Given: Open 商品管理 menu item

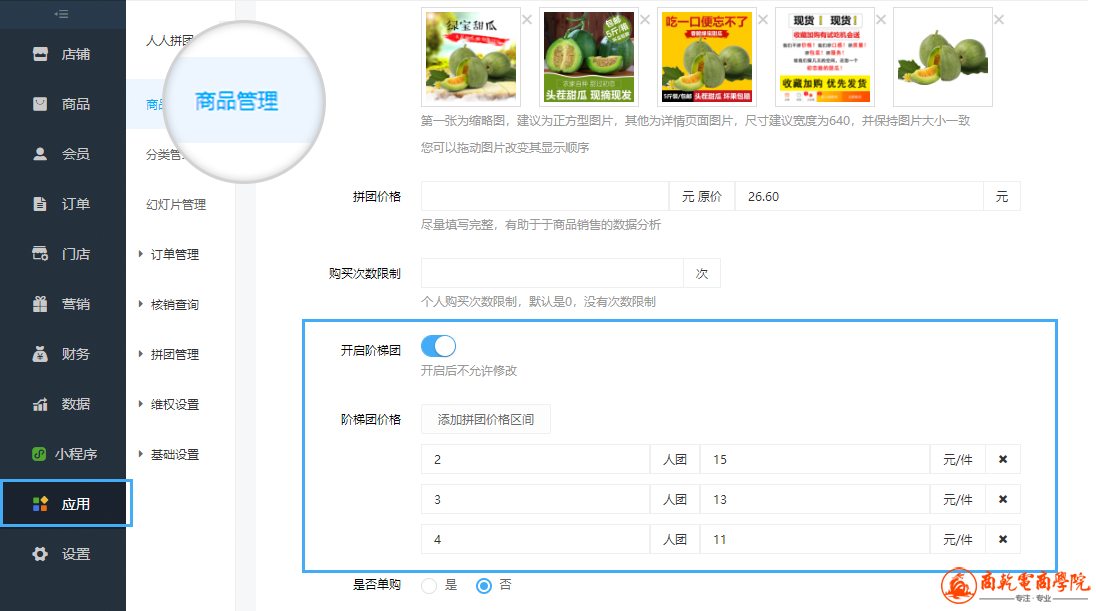Looking at the screenshot, I should (236, 101).
